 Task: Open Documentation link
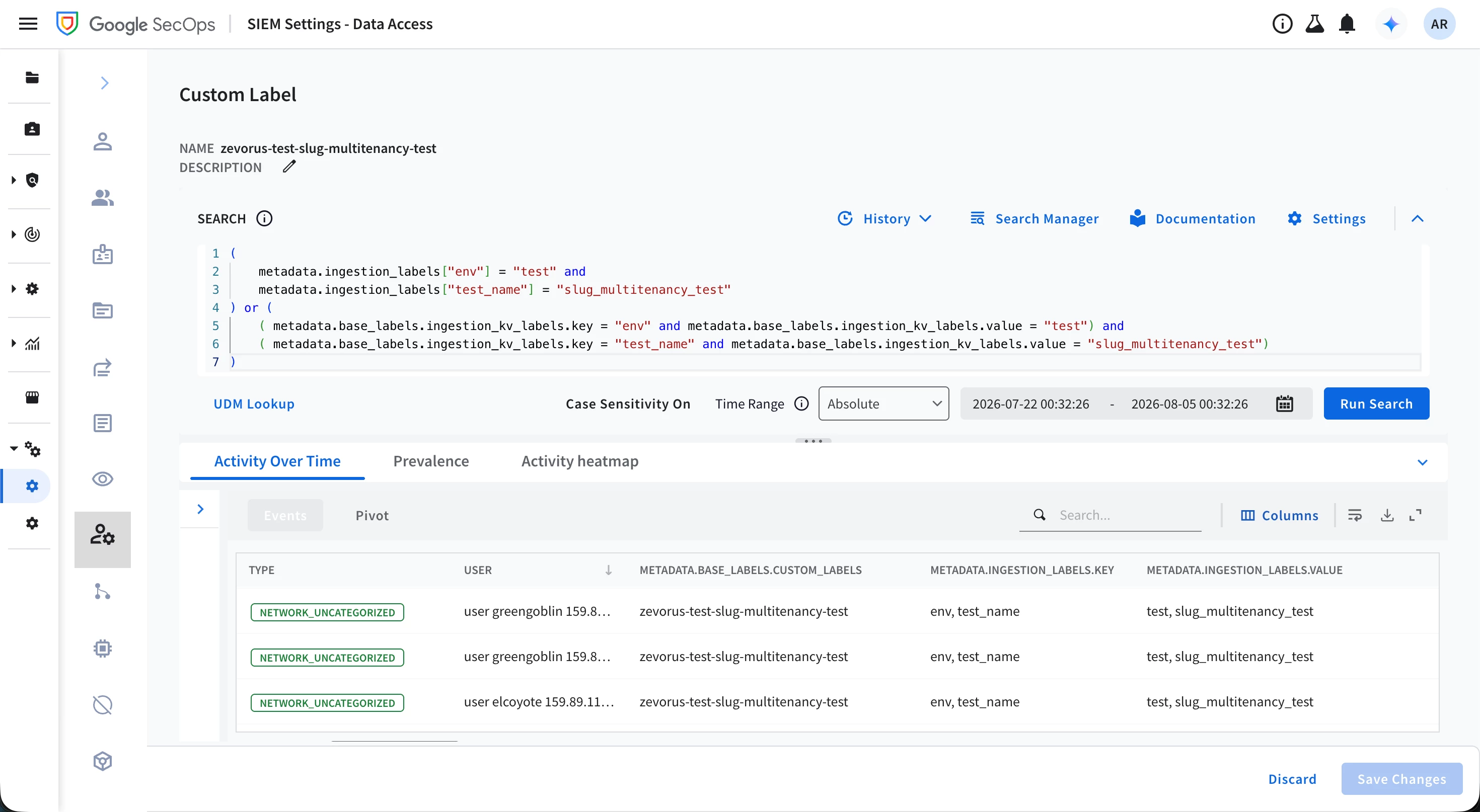click(x=1192, y=219)
